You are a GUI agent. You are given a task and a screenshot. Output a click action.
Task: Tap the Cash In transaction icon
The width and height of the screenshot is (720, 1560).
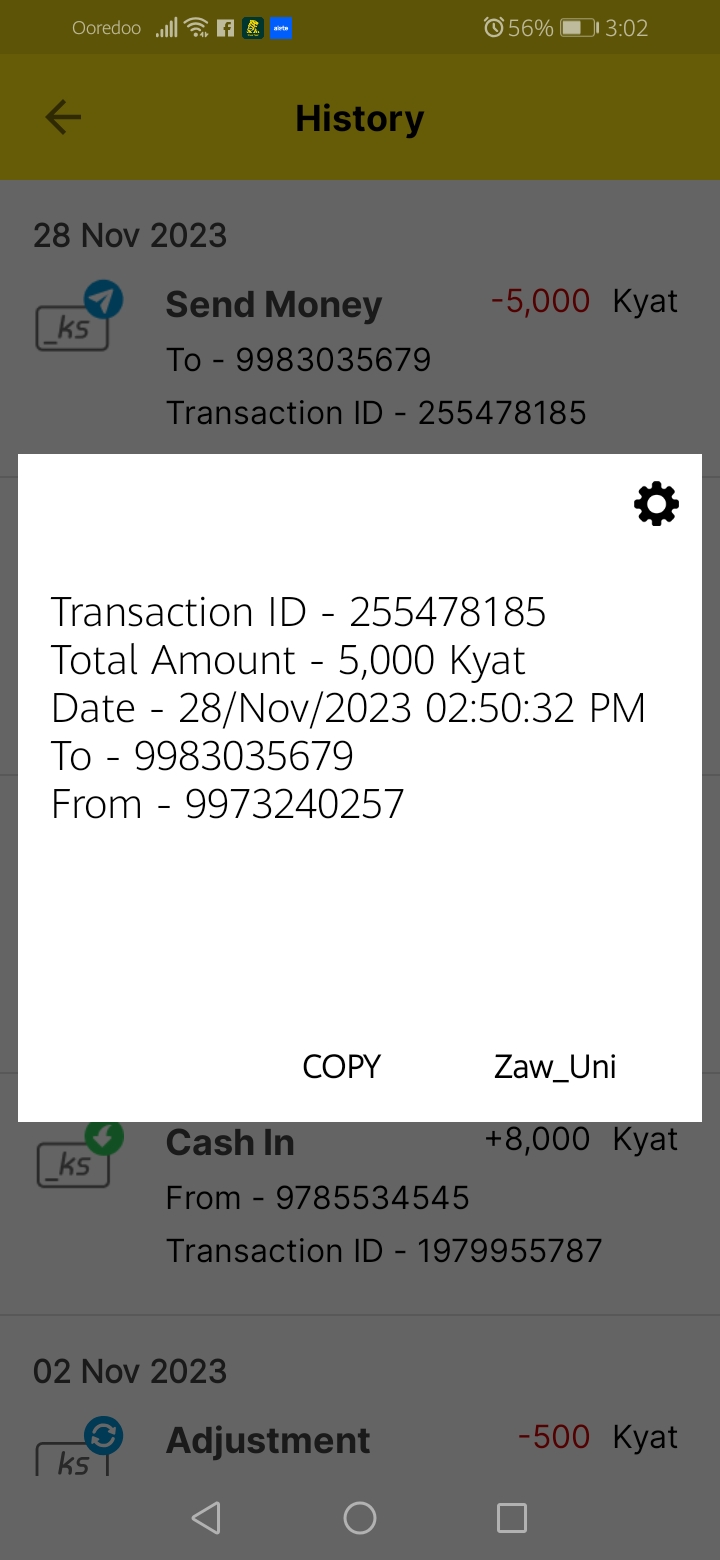pyautogui.click(x=77, y=1155)
